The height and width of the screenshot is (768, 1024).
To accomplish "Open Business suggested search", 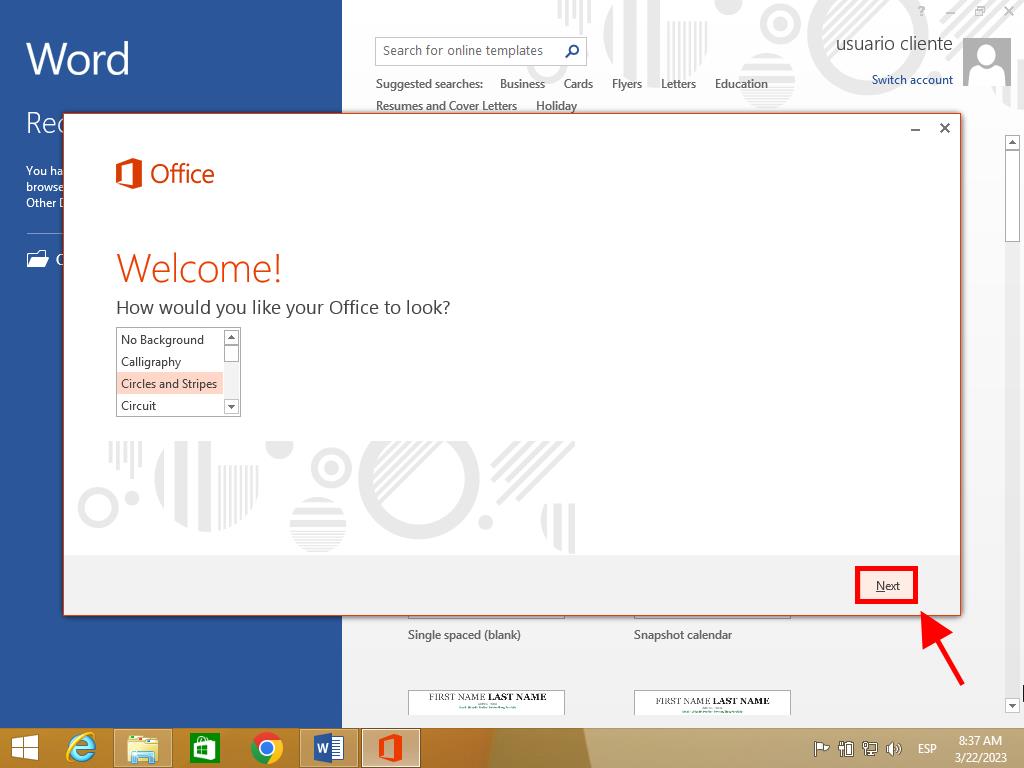I will tap(522, 84).
